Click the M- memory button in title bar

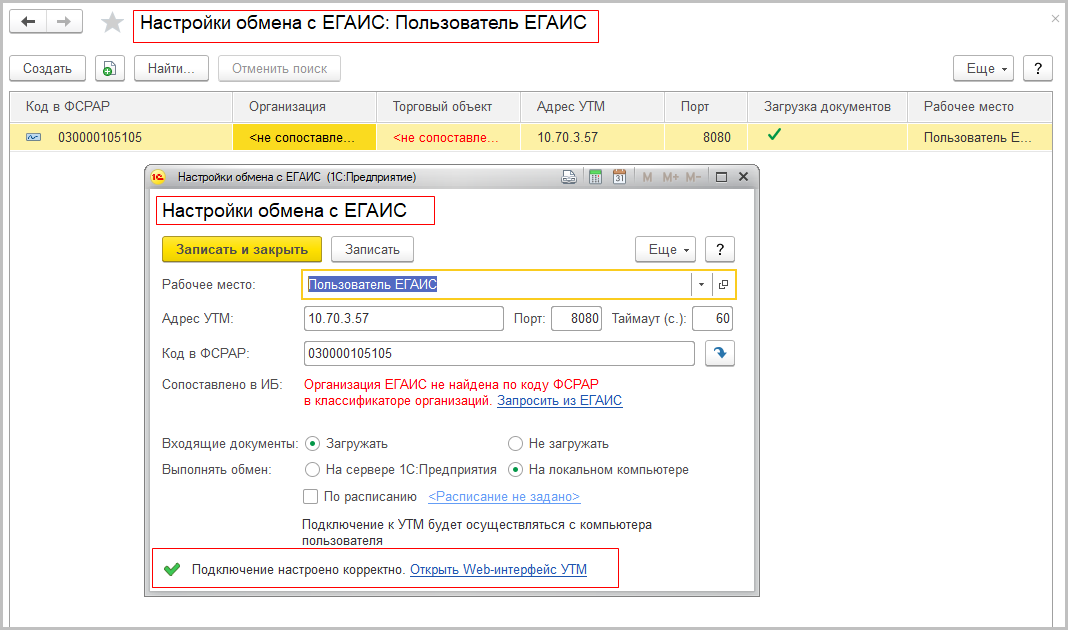693,177
